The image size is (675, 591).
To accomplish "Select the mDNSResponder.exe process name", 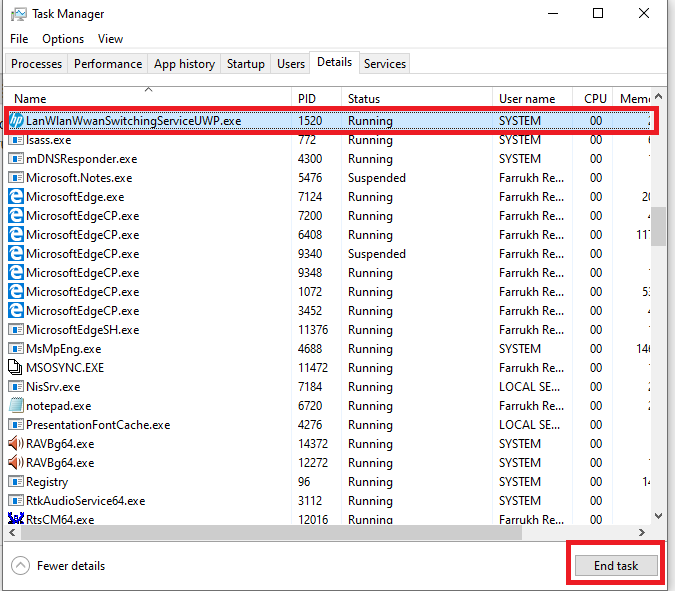I will (81, 159).
